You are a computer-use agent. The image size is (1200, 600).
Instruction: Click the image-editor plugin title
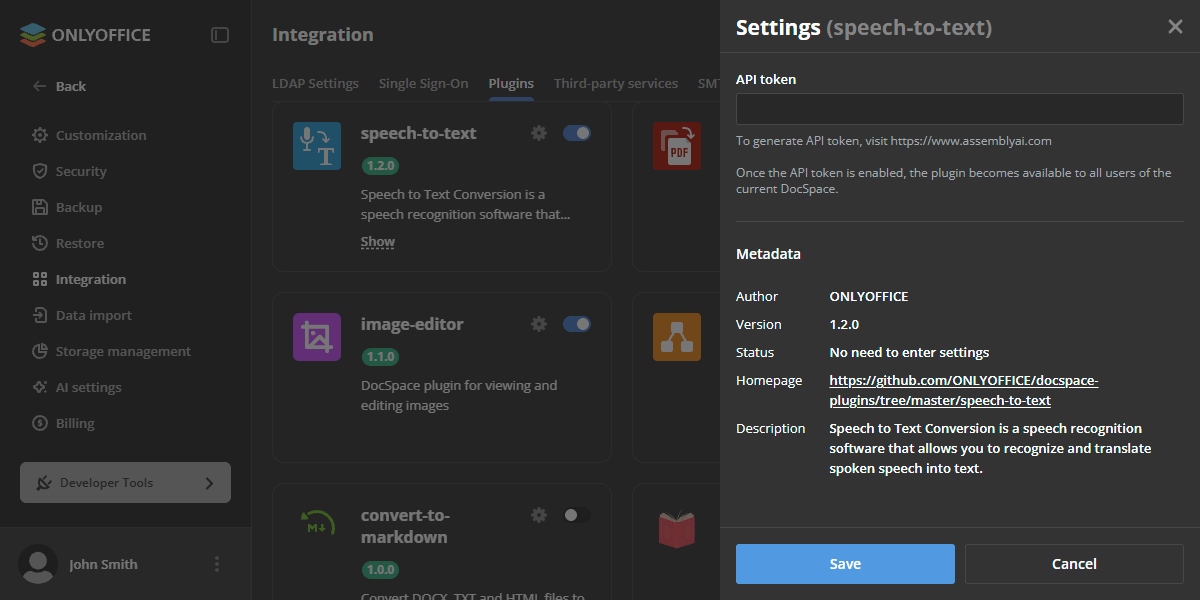pos(412,324)
